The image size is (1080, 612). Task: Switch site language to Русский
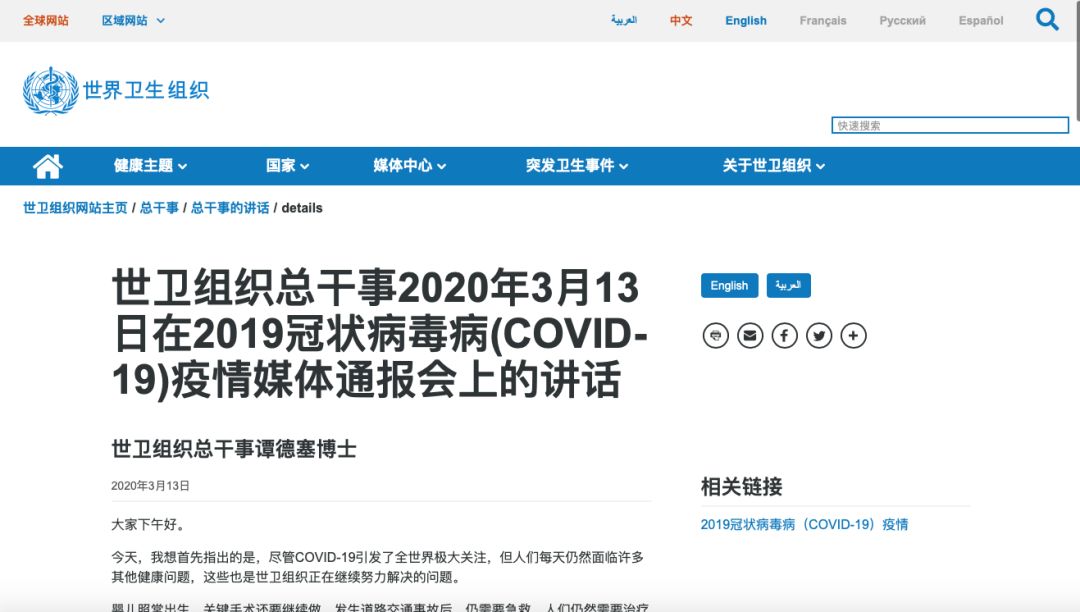902,21
